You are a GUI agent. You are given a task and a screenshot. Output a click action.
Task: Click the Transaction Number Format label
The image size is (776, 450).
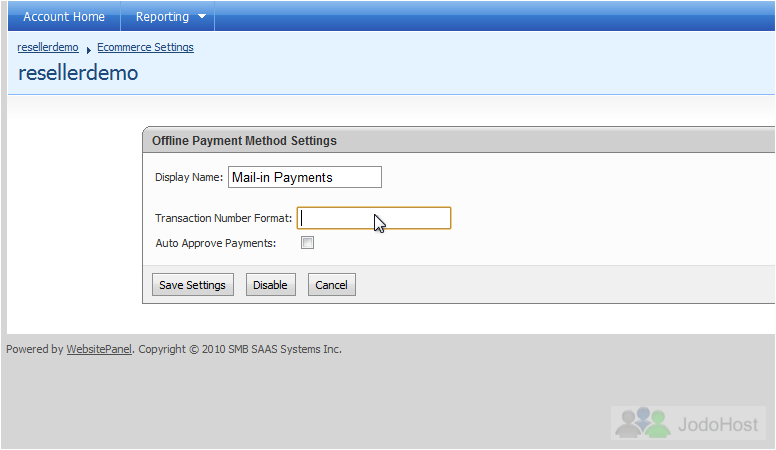click(x=224, y=218)
